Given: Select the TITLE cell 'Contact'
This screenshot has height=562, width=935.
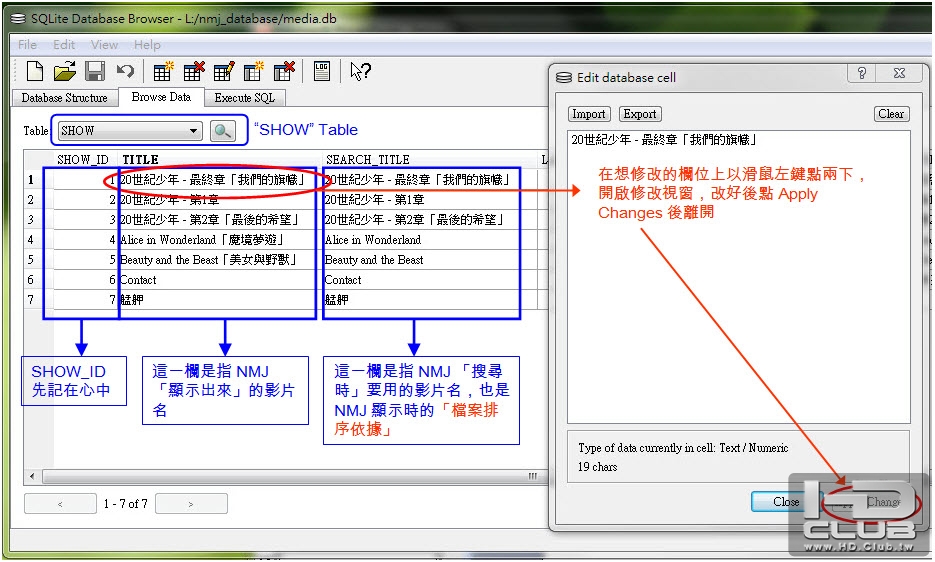Looking at the screenshot, I should point(220,280).
